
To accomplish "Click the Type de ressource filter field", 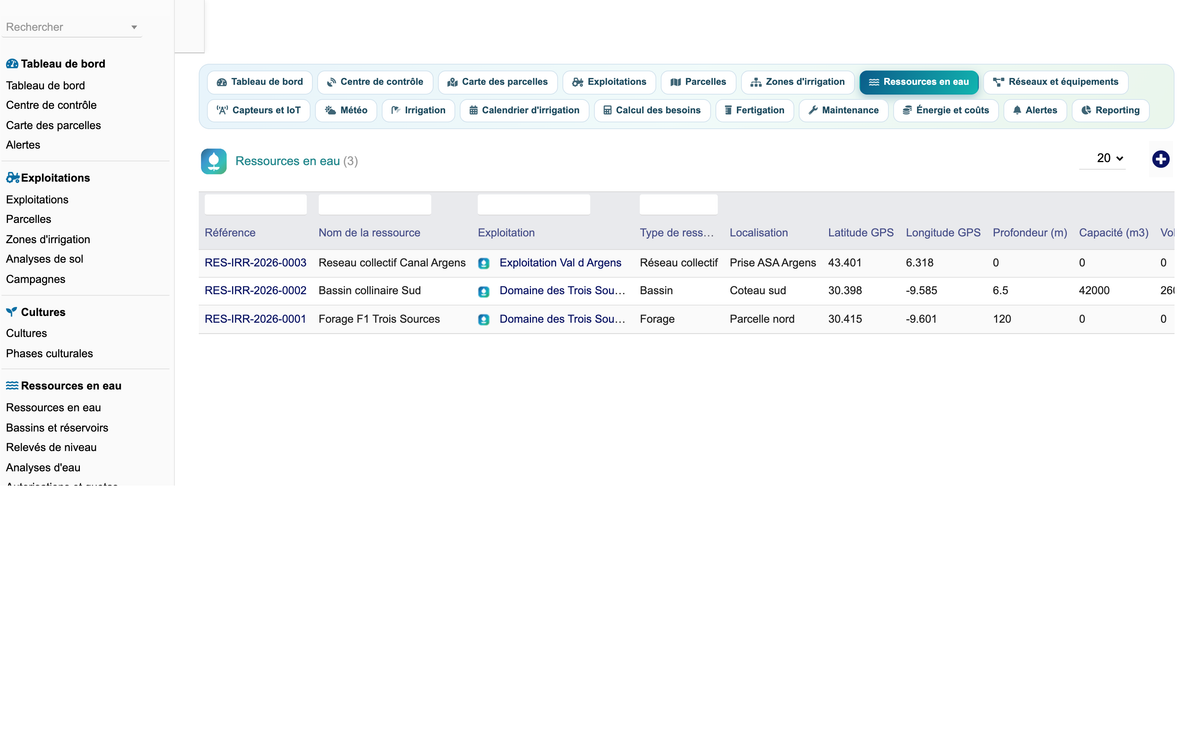I will pos(679,204).
